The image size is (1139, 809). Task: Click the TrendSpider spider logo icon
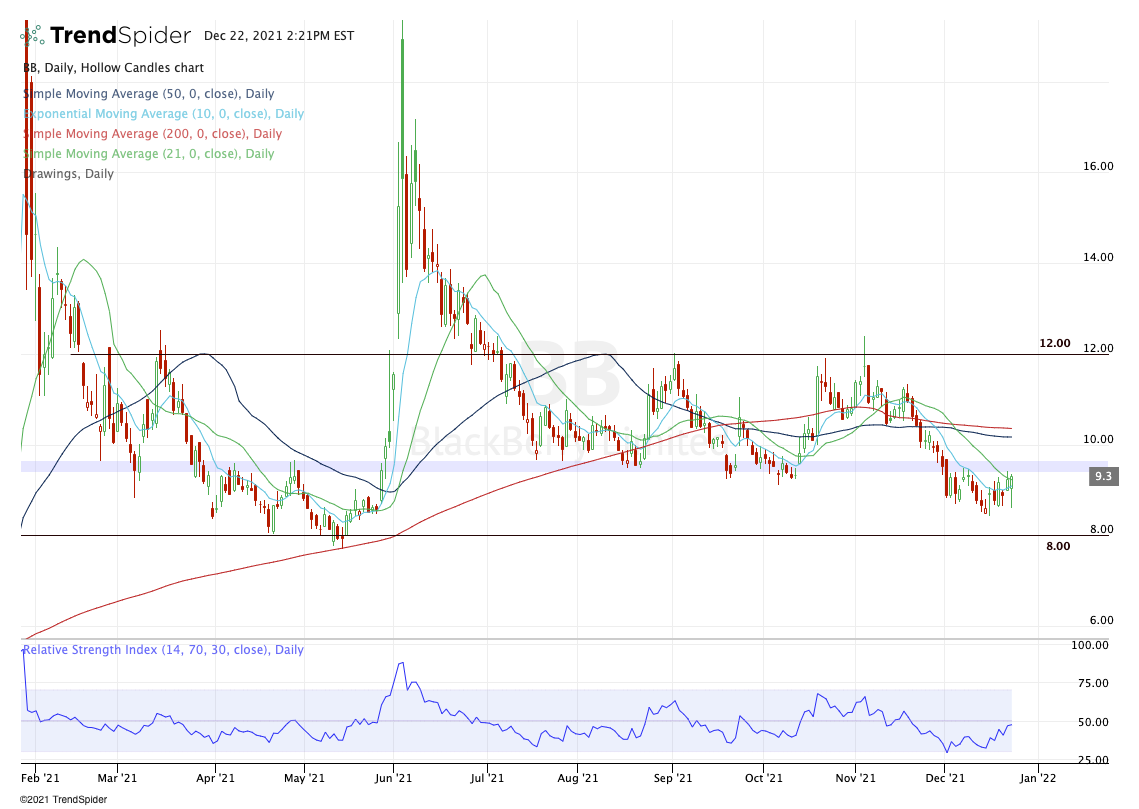[x=33, y=36]
